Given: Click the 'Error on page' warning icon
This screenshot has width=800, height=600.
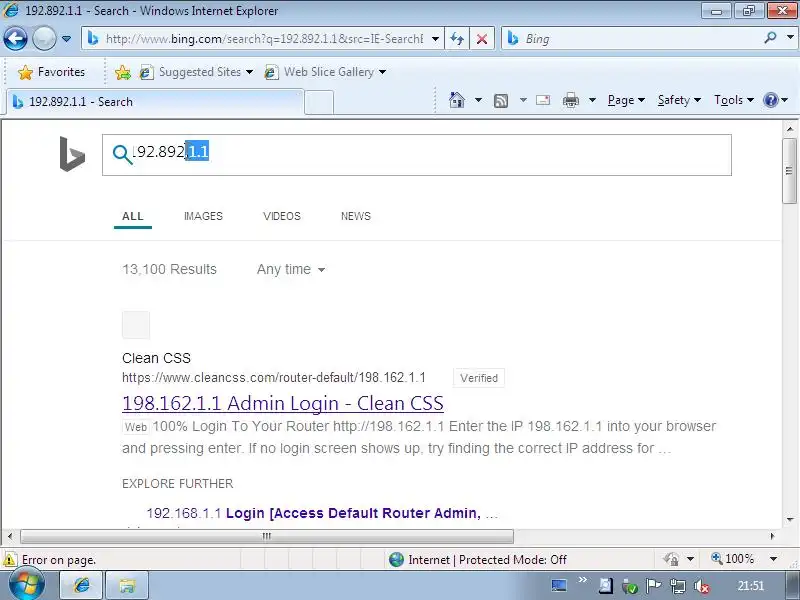Looking at the screenshot, I should coord(10,560).
